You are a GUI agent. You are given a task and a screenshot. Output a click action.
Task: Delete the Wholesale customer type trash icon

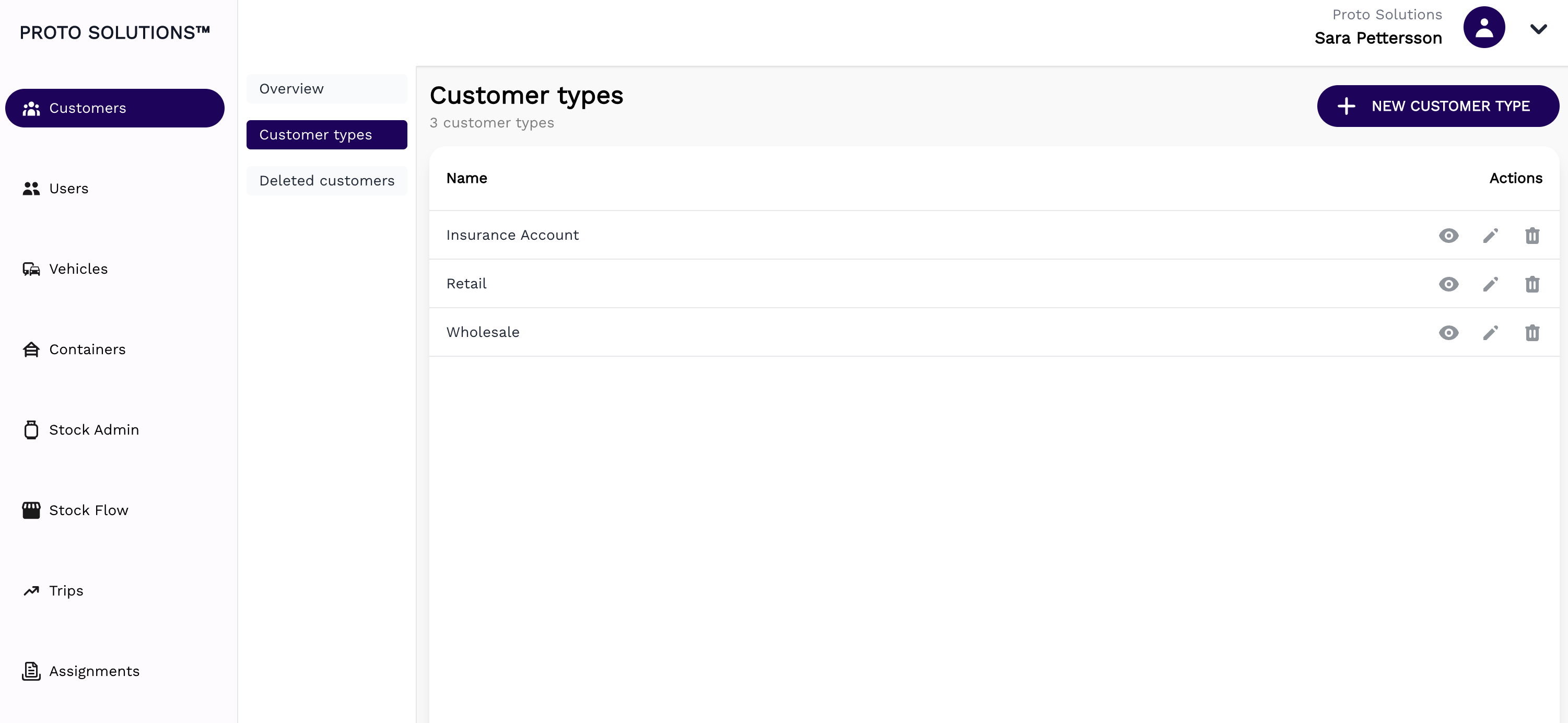pos(1532,333)
